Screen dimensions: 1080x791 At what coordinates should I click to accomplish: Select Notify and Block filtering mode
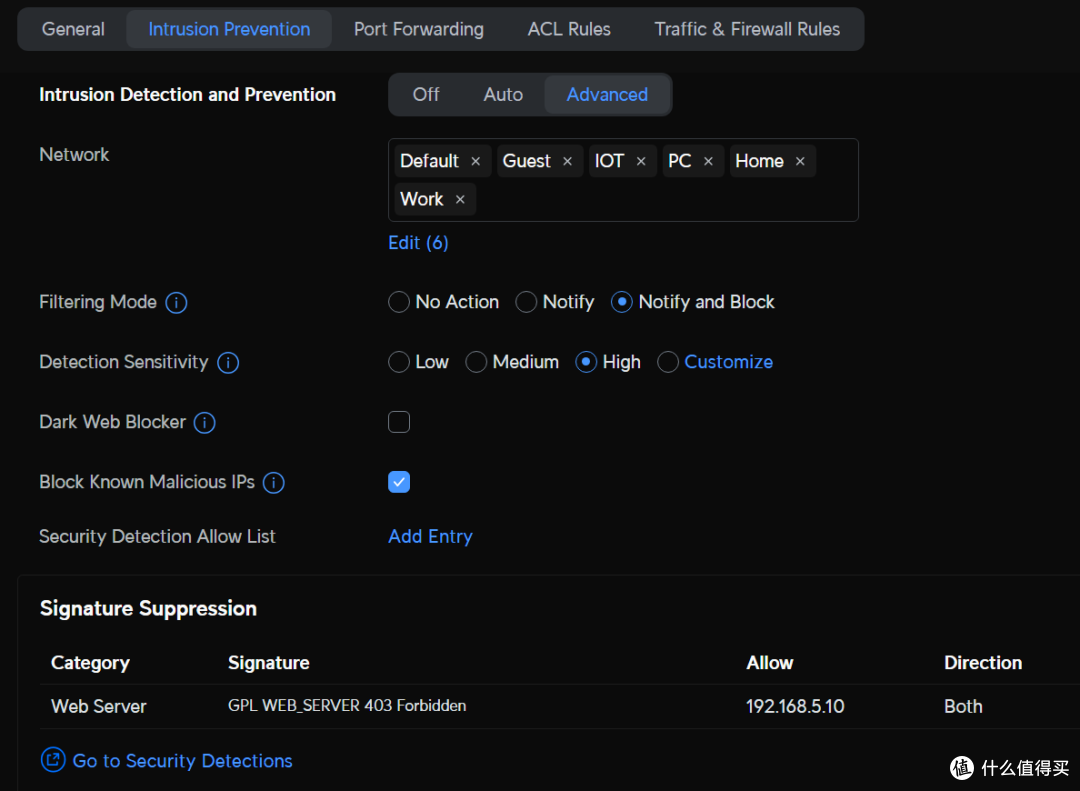622,302
